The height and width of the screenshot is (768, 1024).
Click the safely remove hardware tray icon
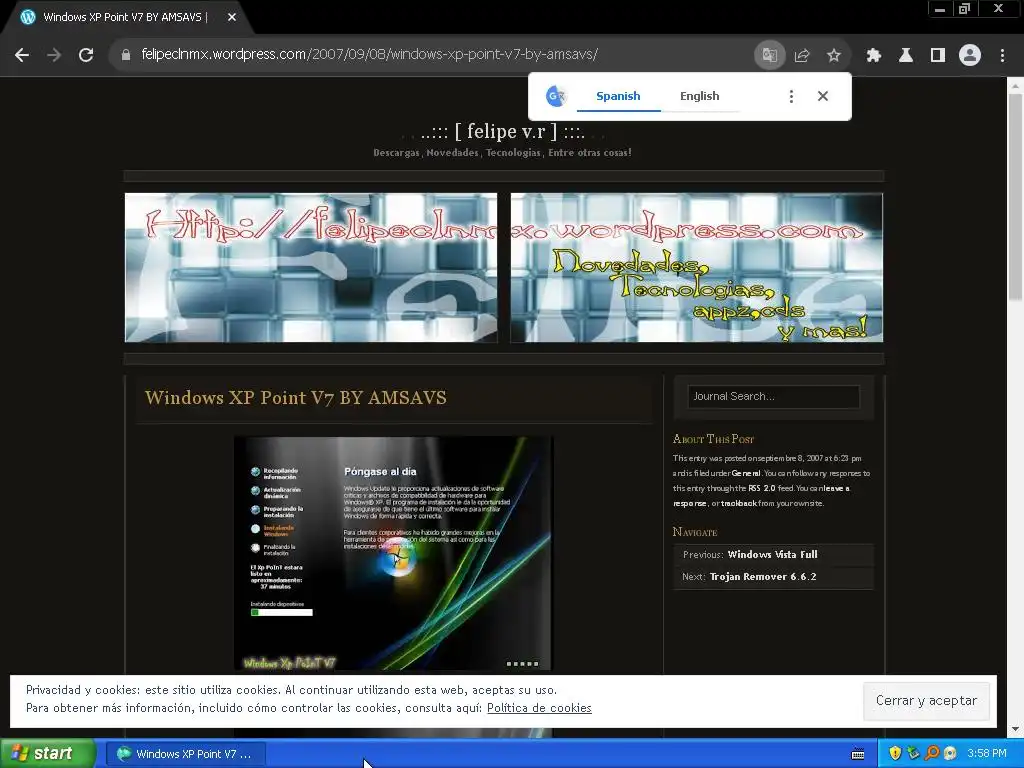tap(914, 754)
